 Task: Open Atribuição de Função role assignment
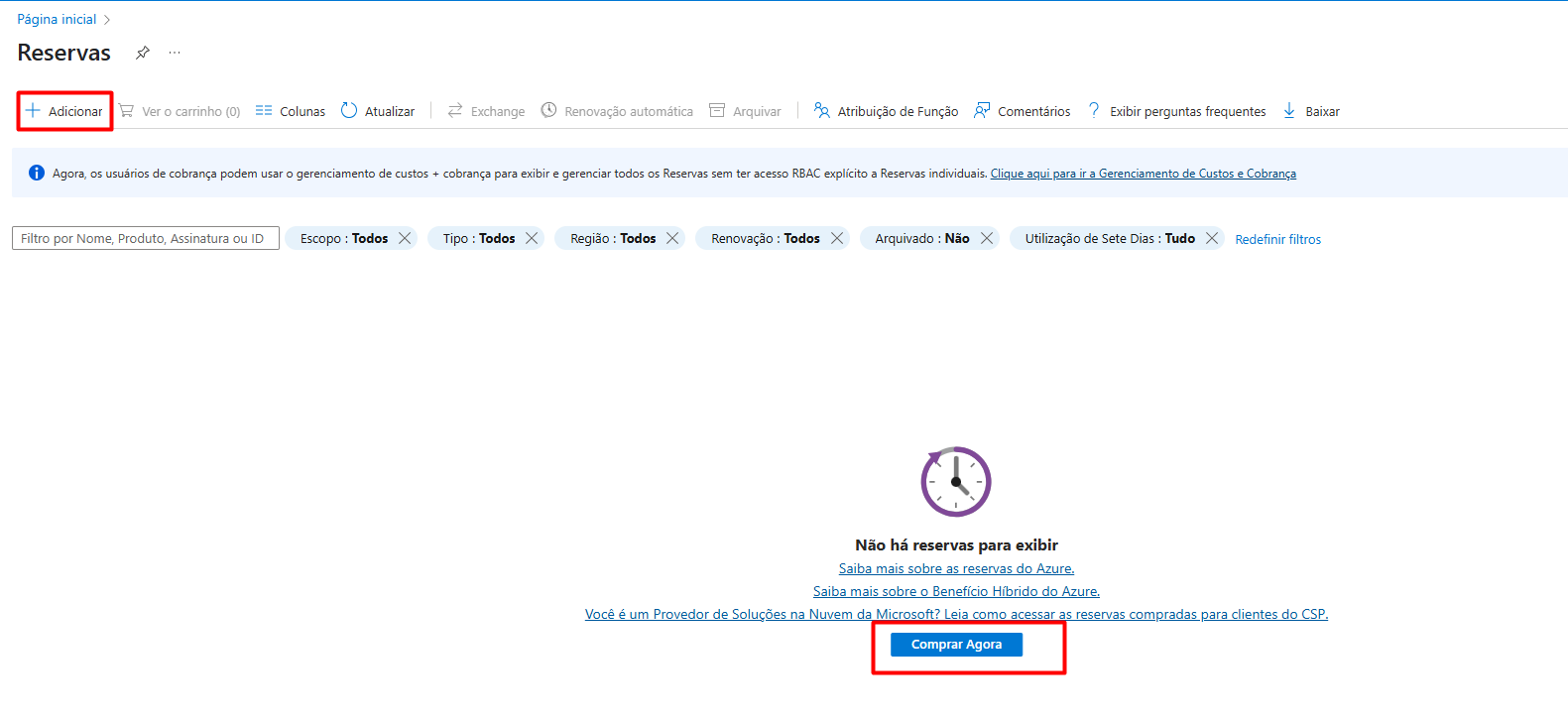click(x=886, y=111)
